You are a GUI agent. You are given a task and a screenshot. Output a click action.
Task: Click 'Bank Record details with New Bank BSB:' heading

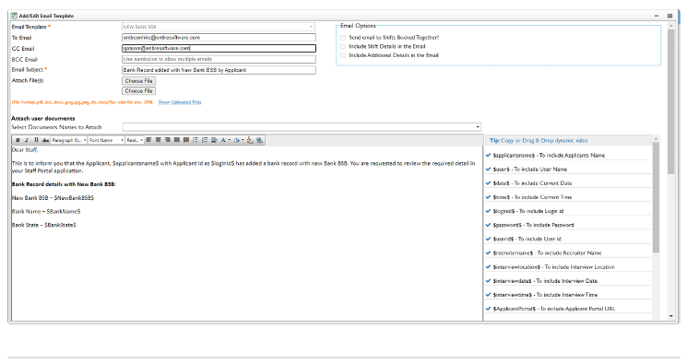tap(64, 184)
